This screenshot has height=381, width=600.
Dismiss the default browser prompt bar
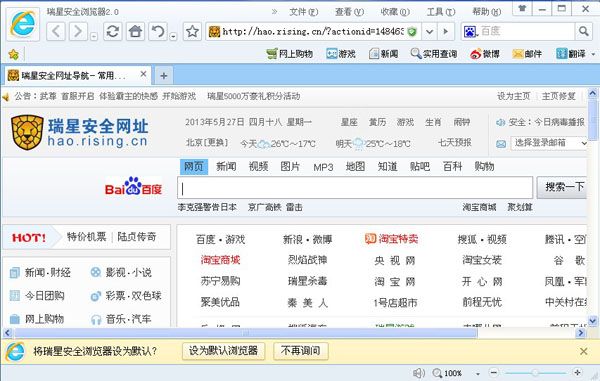584,351
